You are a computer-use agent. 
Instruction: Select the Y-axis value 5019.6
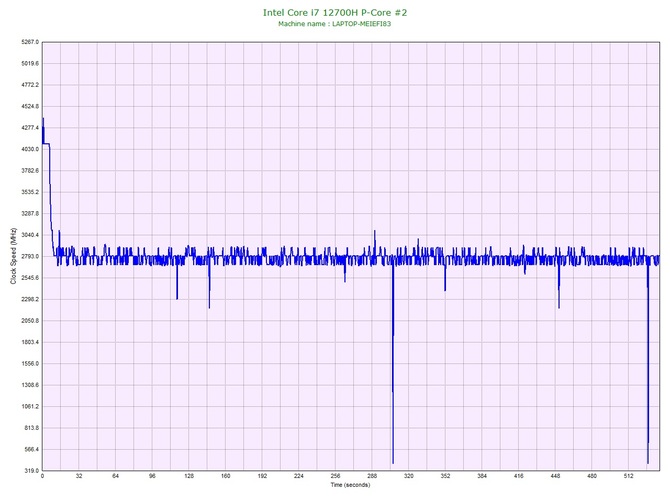(30, 63)
